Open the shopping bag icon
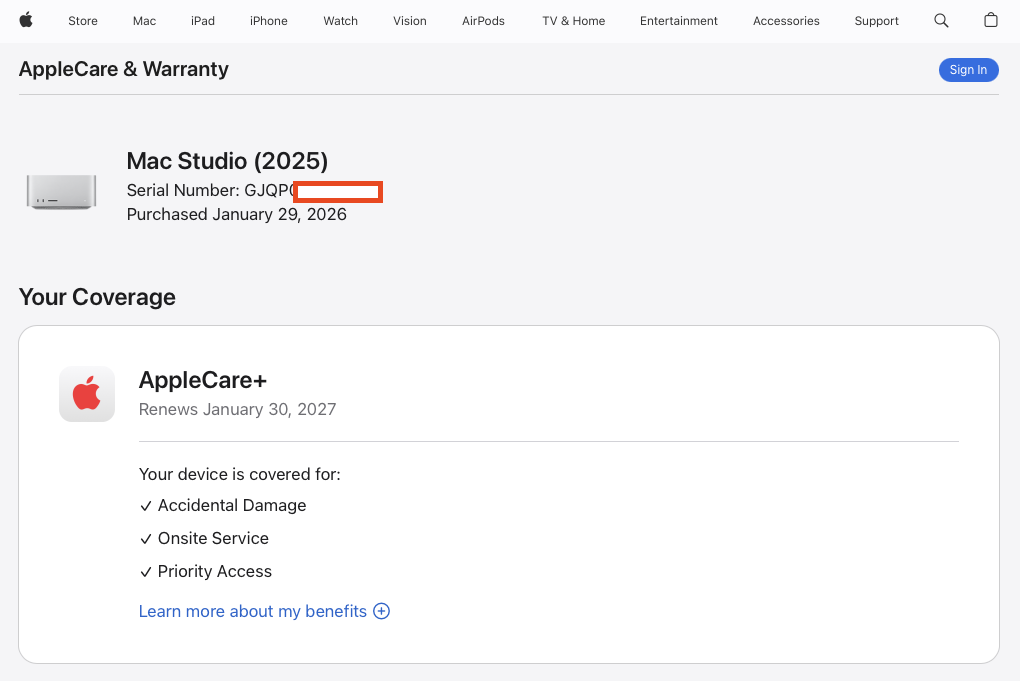This screenshot has height=681, width=1020. 990,20
